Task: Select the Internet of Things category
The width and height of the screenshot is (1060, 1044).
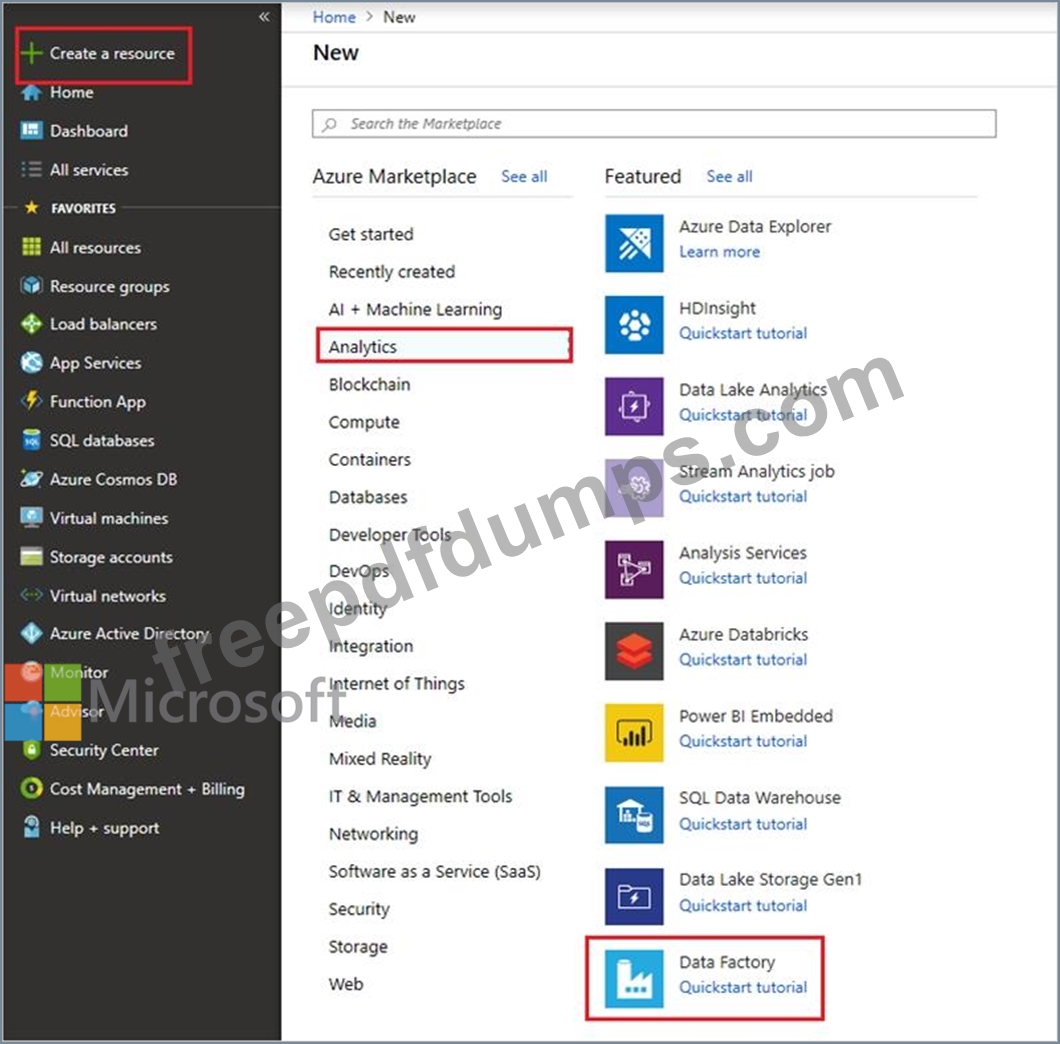Action: (x=397, y=684)
